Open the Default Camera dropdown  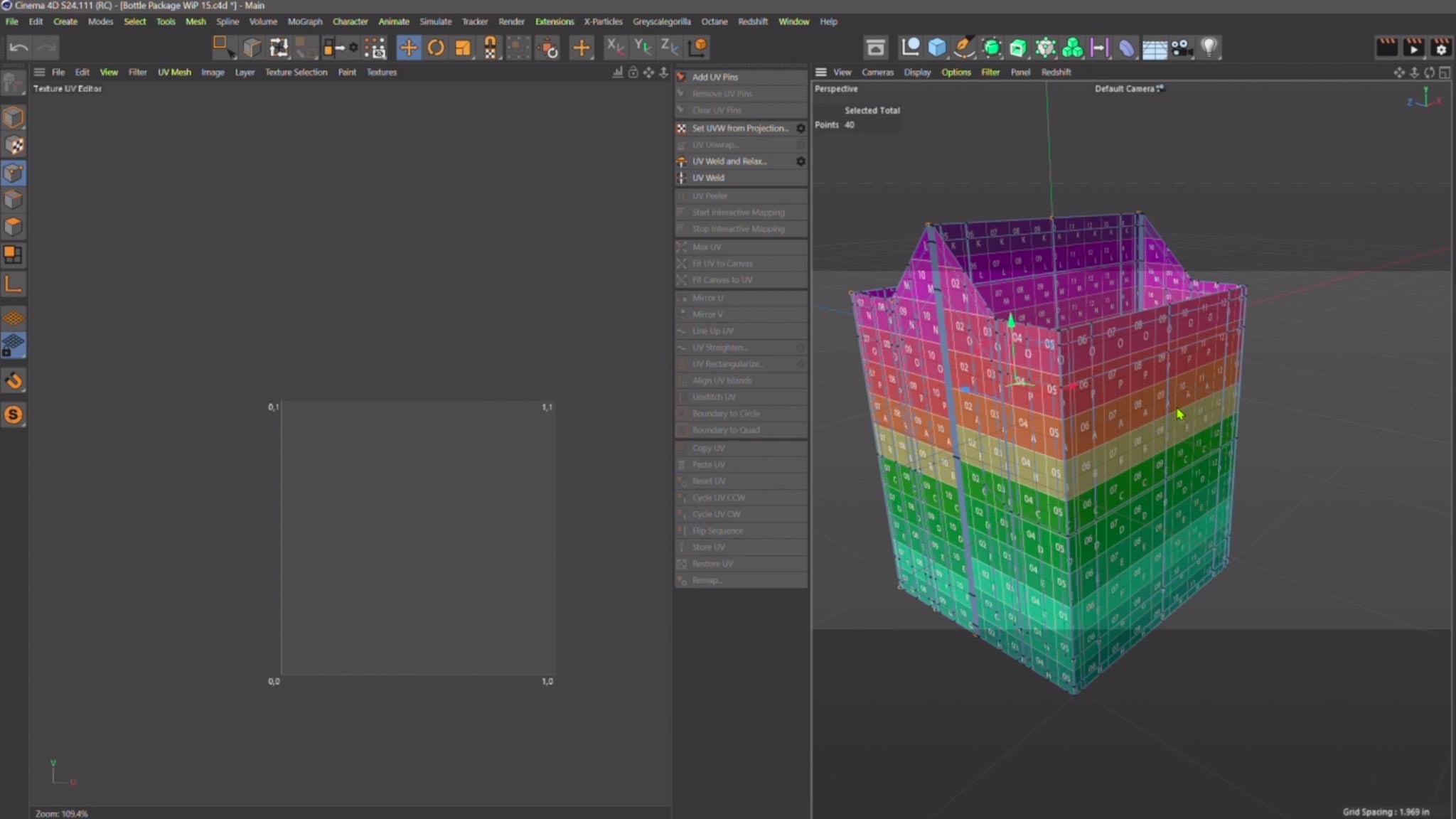(x=1128, y=89)
